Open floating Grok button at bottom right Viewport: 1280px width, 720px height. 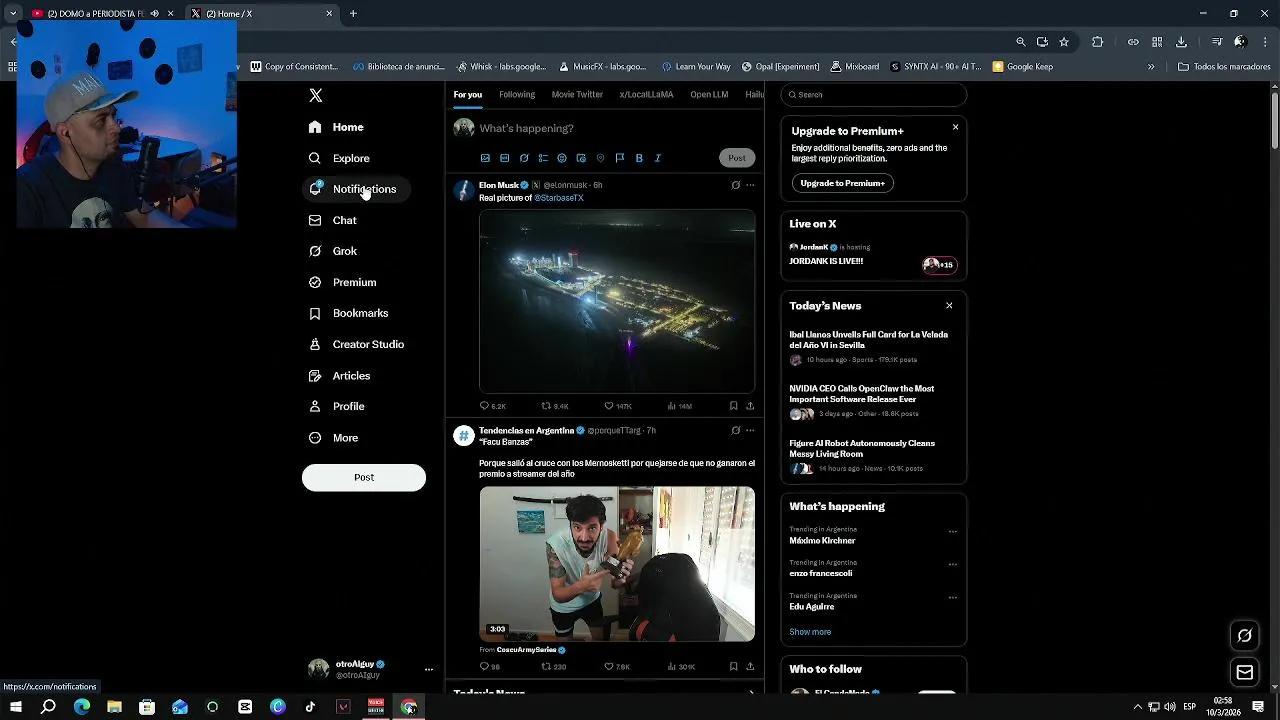[1244, 635]
